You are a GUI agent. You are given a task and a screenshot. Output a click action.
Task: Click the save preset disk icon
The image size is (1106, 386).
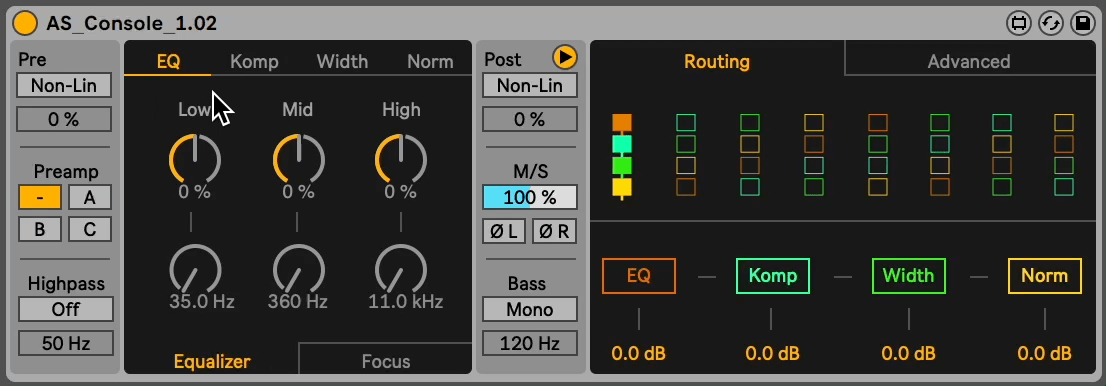(1082, 23)
